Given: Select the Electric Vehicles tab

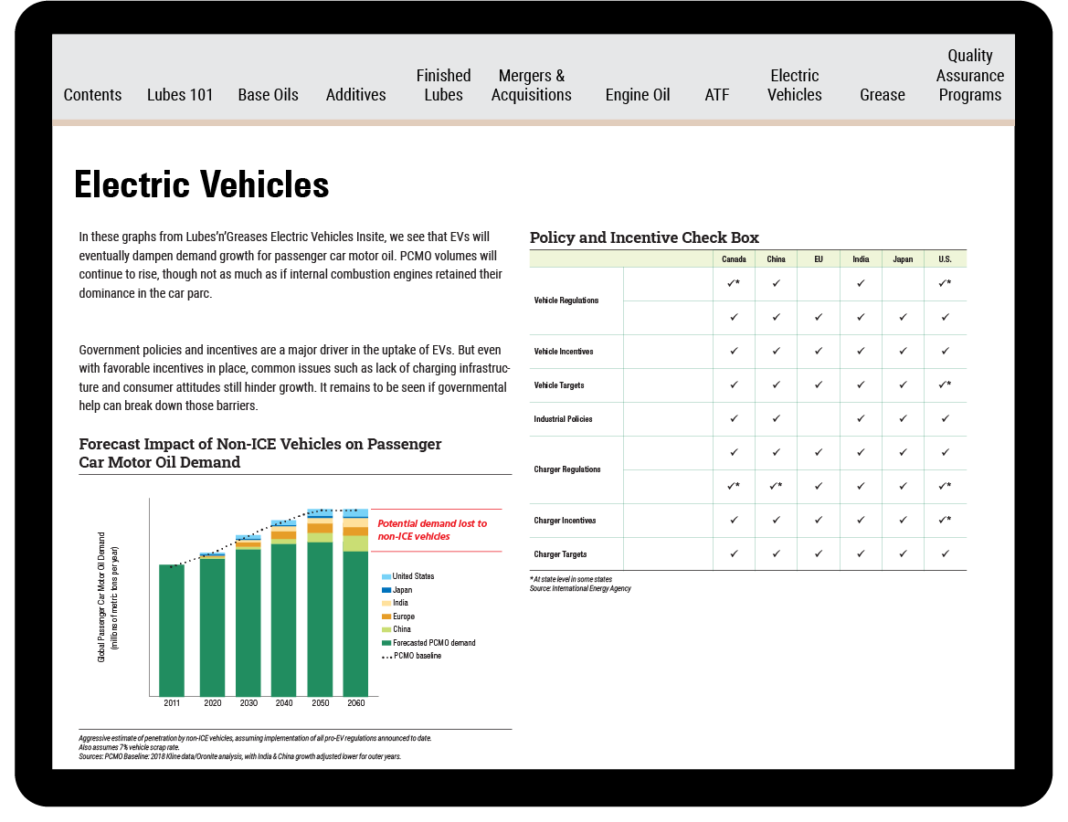Looking at the screenshot, I should (794, 85).
